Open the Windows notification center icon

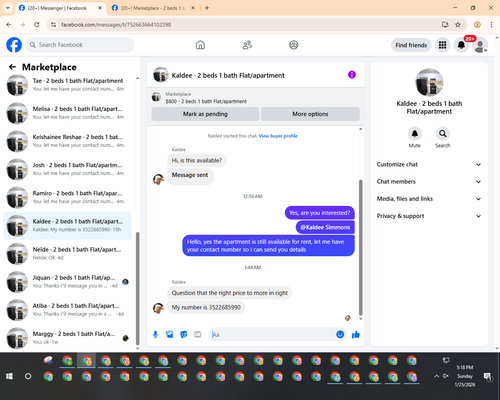(x=488, y=376)
